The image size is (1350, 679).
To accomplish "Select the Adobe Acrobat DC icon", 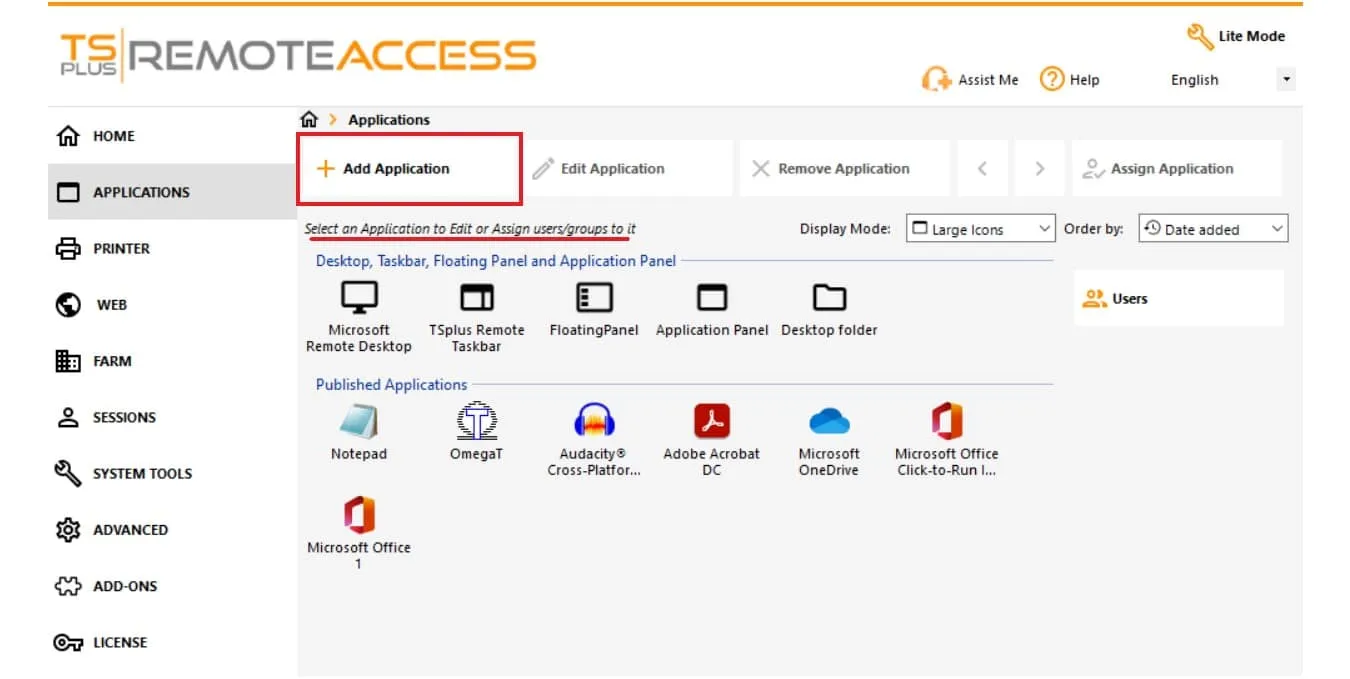I will point(711,422).
